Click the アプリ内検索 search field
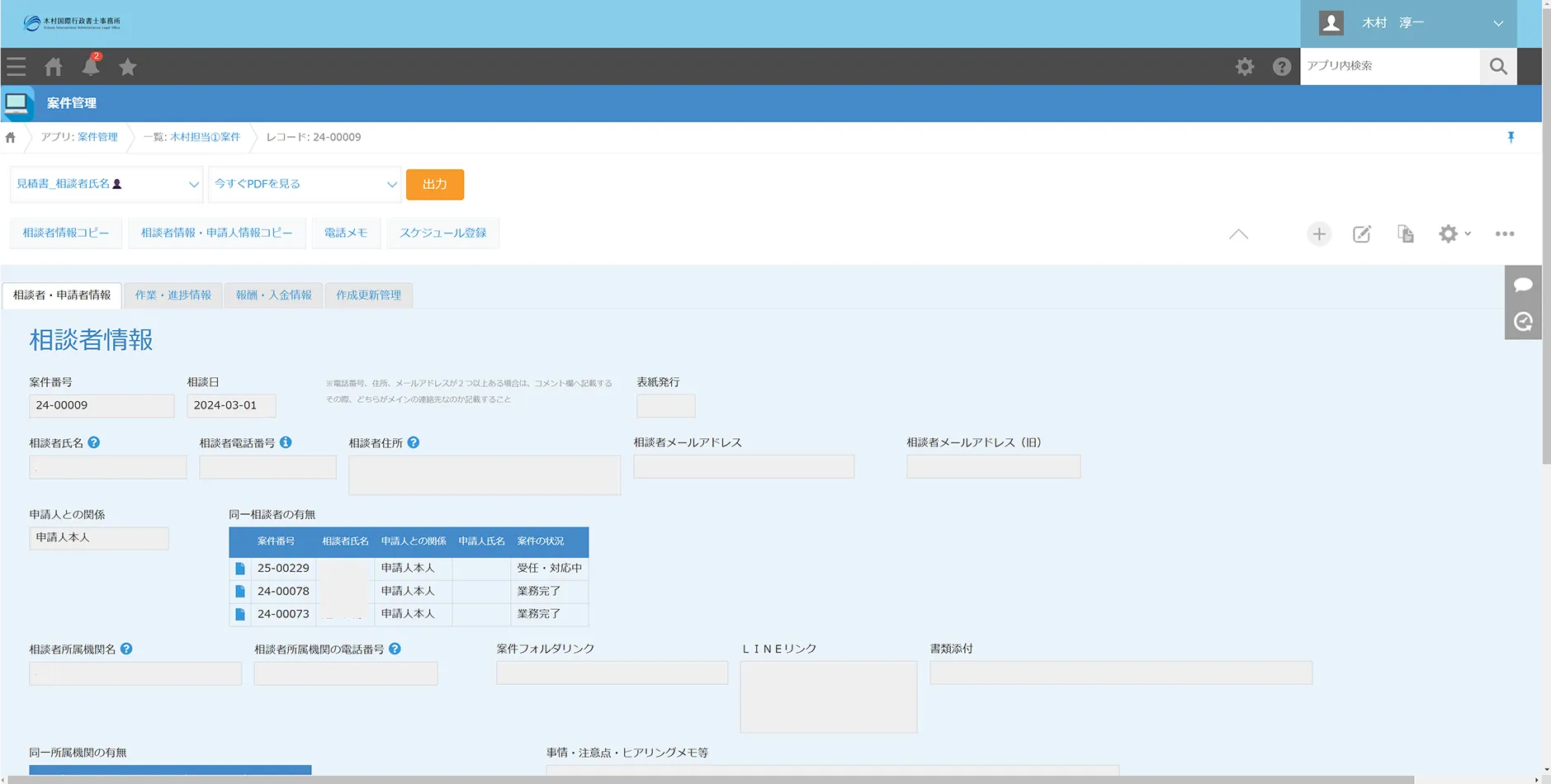Image resolution: width=1551 pixels, height=784 pixels. [x=1389, y=66]
